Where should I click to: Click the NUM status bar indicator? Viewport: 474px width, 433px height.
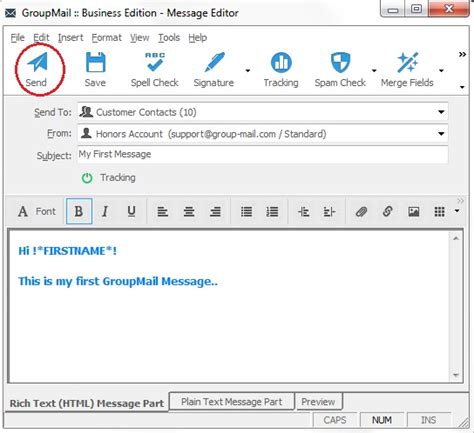click(x=382, y=420)
